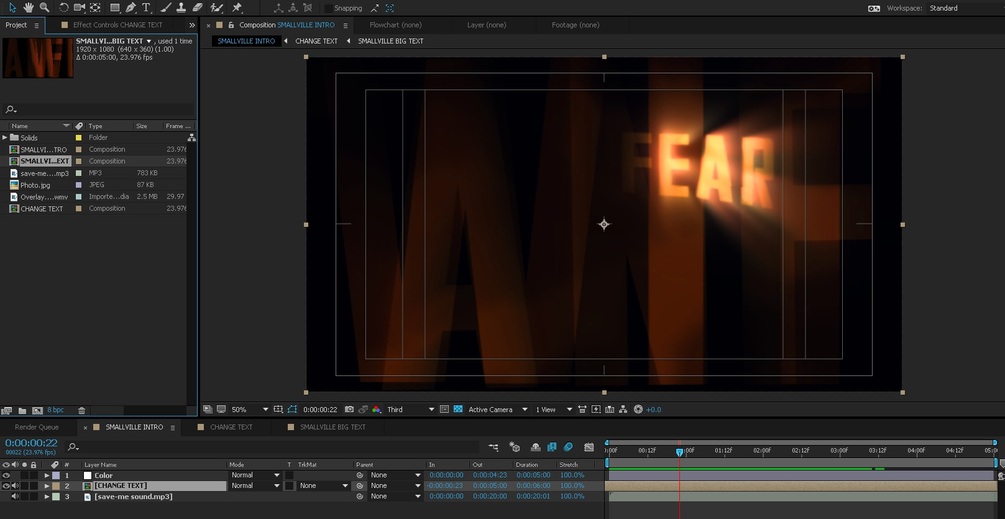Open TrkMat dropdown for CHANGE TEXT layer
The image size is (1005, 519).
(324, 486)
